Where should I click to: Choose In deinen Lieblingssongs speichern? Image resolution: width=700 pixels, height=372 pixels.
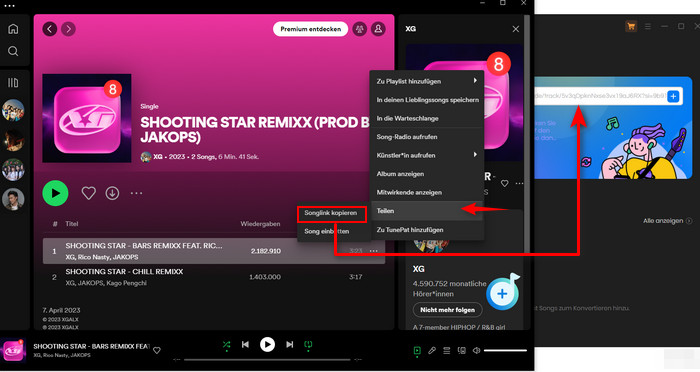(x=427, y=100)
